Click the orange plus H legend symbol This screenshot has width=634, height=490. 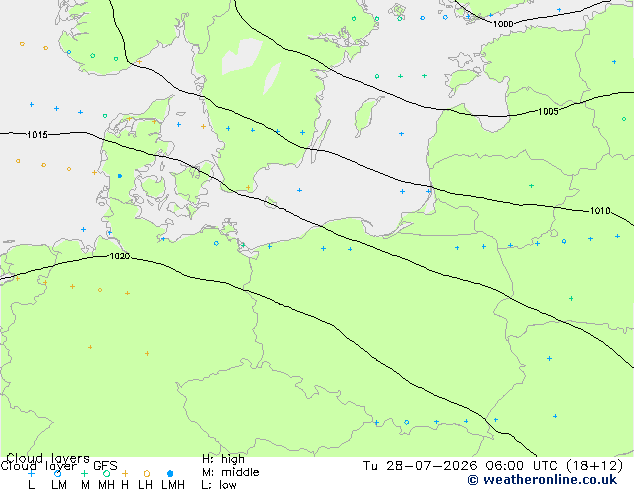125,473
